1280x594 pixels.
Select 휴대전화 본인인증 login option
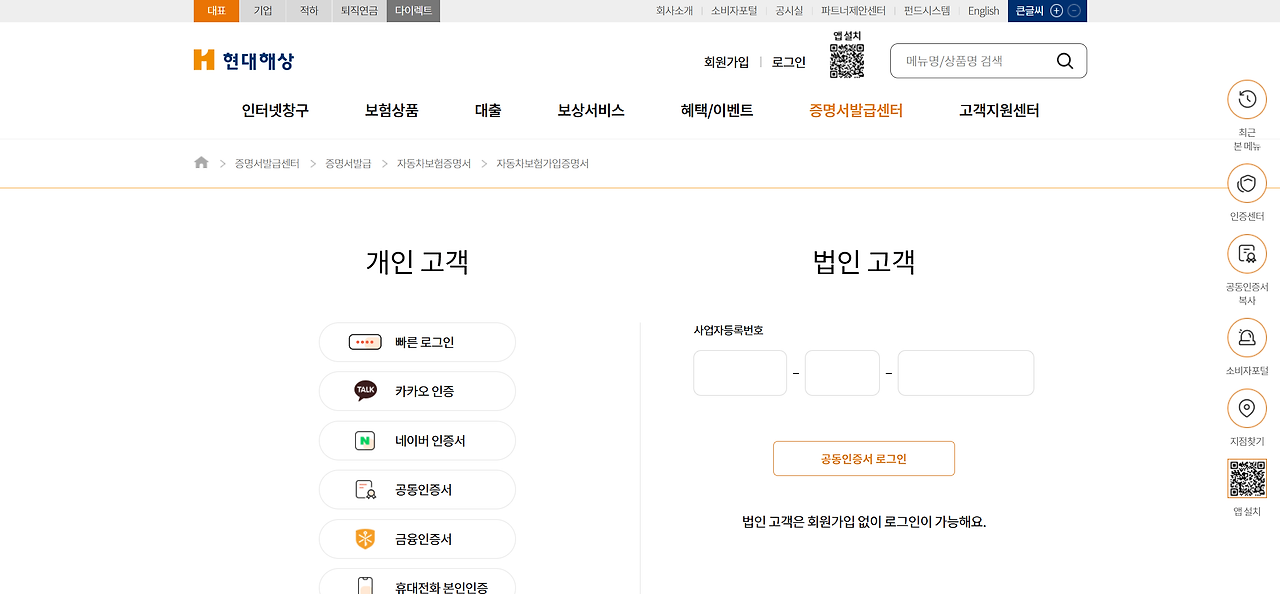point(417,582)
